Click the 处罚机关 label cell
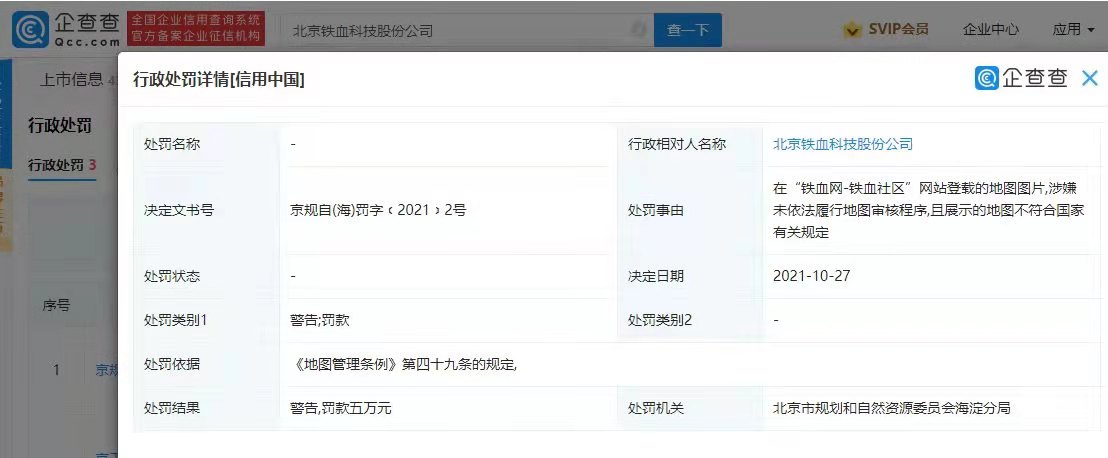Viewport: 1108px width, 458px height. tap(690, 408)
